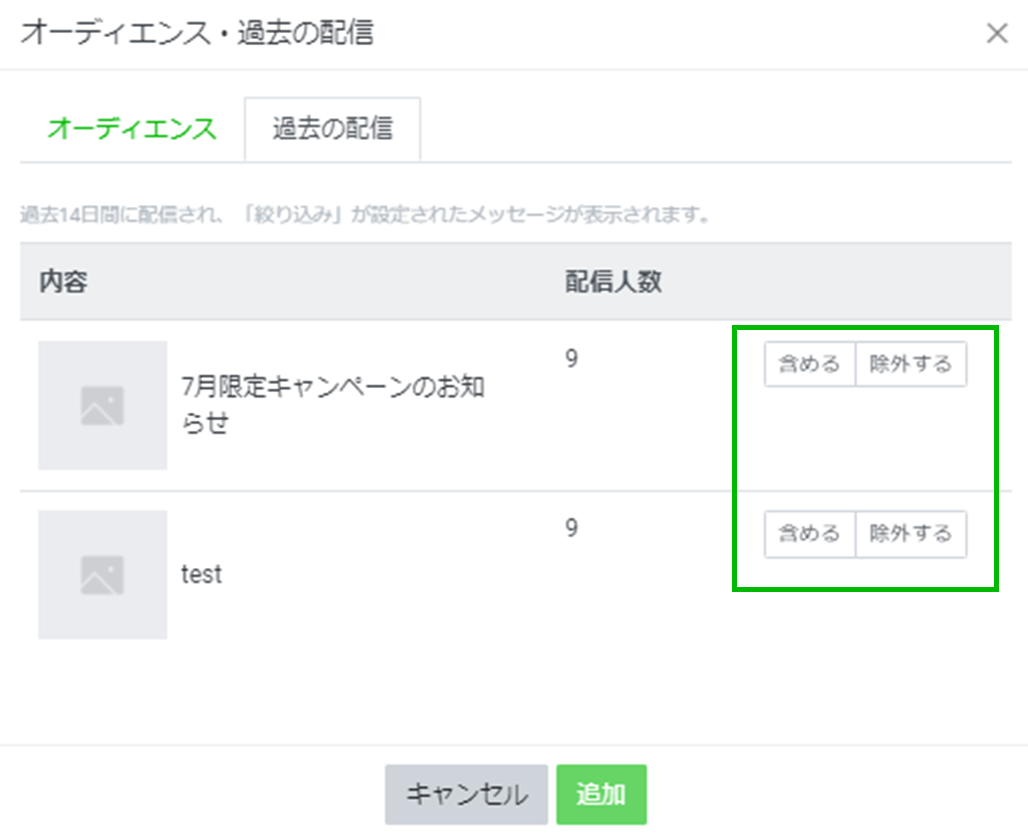Click the green 追加 button
The height and width of the screenshot is (833, 1028).
click(601, 795)
